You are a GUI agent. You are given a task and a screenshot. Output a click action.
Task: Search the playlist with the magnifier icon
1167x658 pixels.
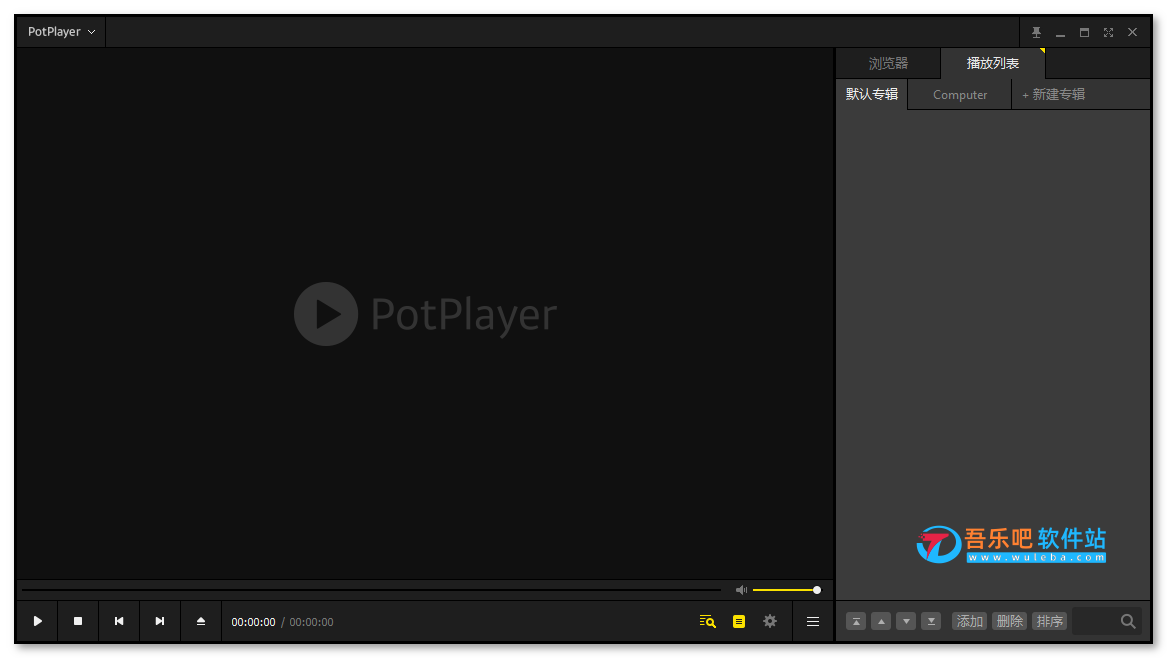(1128, 622)
